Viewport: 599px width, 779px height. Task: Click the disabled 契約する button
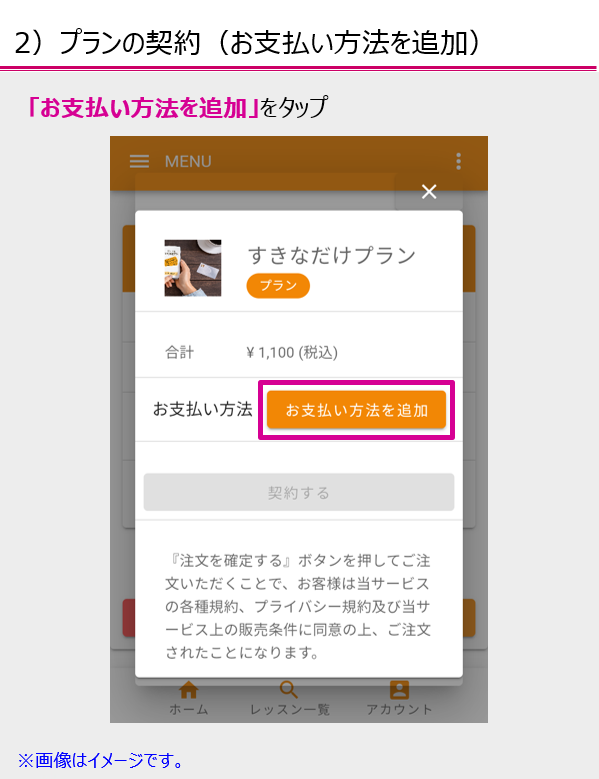pyautogui.click(x=299, y=492)
